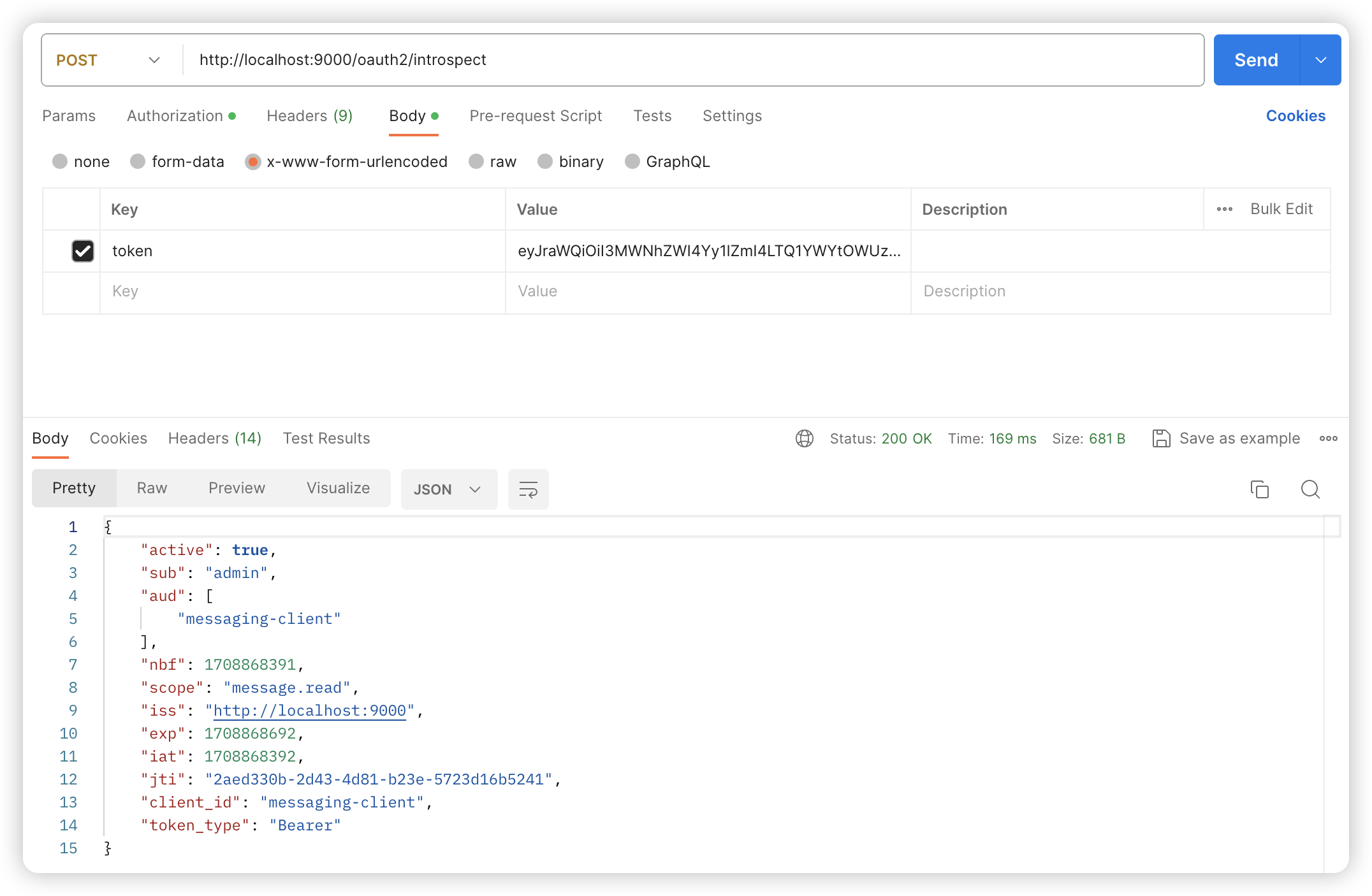Click the Save as example icon
1372x896 pixels.
tap(1161, 438)
